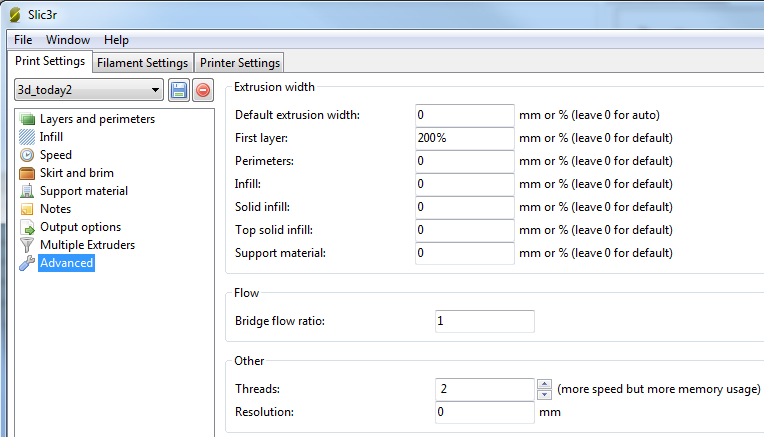Select the Multiple Extruders funnel icon

point(28,245)
